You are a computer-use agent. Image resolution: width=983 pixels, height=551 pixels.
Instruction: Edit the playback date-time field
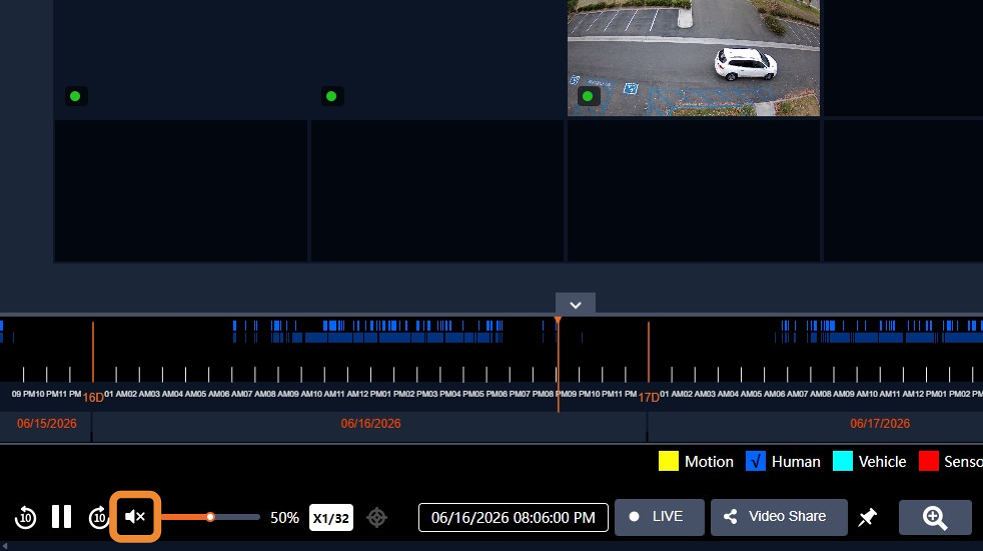[513, 517]
